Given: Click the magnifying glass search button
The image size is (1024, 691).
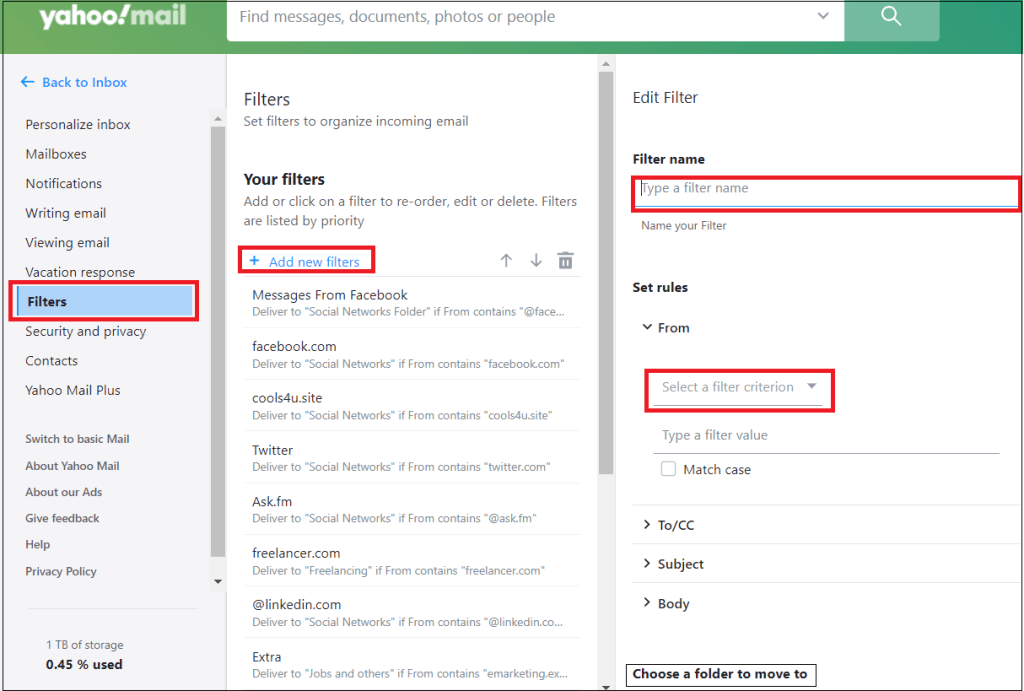Looking at the screenshot, I should [x=891, y=17].
